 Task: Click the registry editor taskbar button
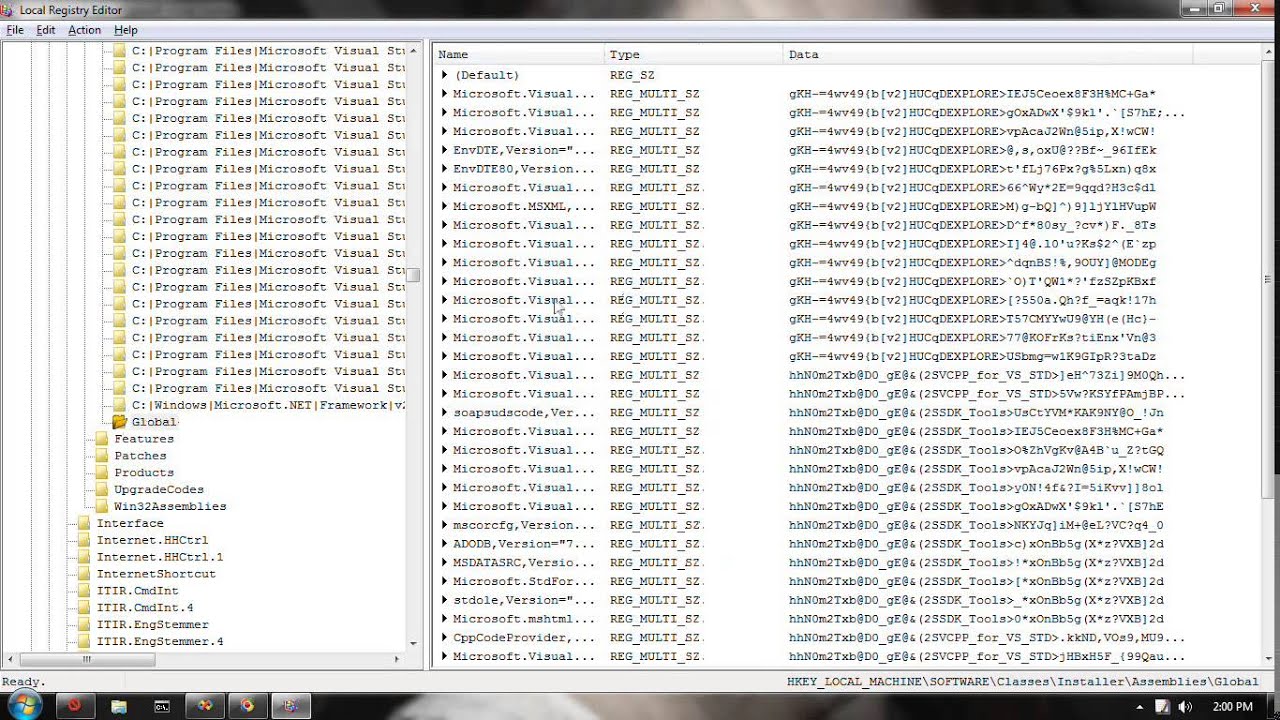click(291, 706)
